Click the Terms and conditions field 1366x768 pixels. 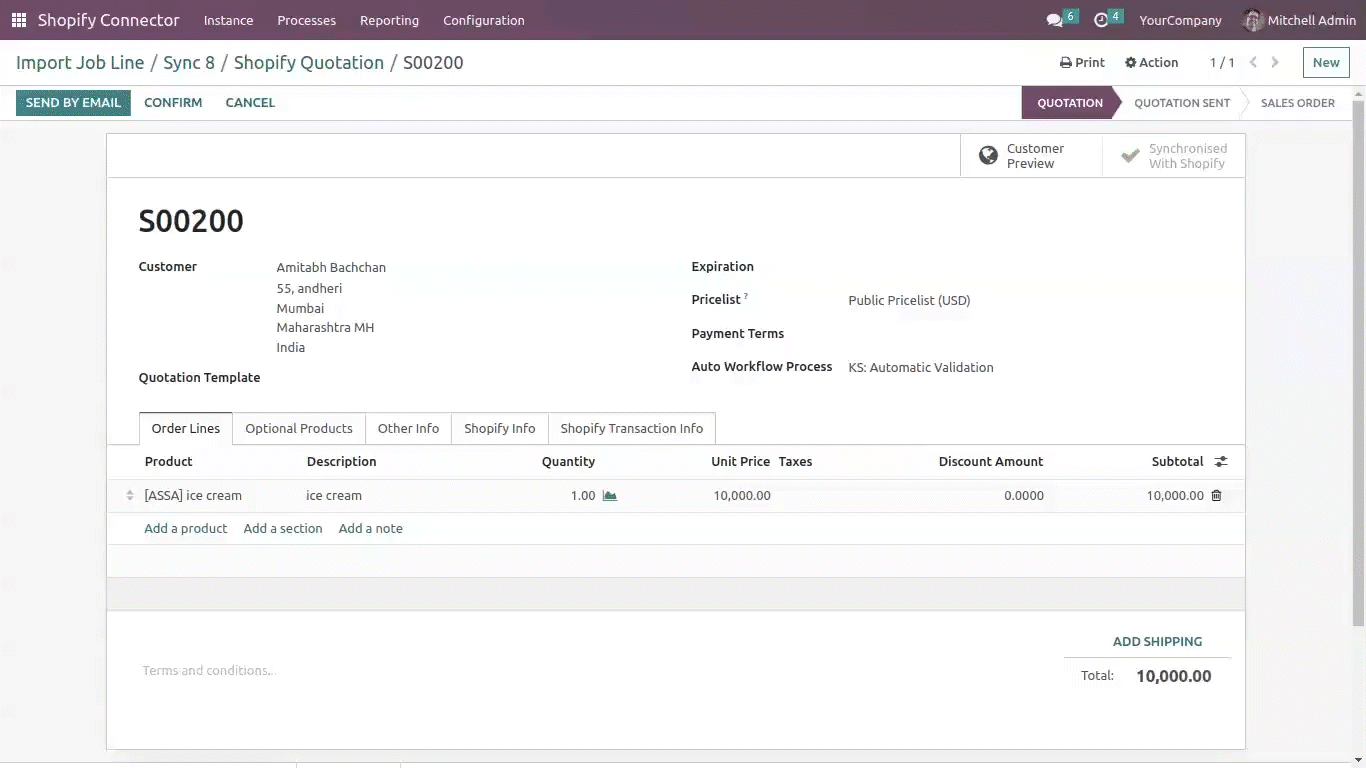pos(208,671)
